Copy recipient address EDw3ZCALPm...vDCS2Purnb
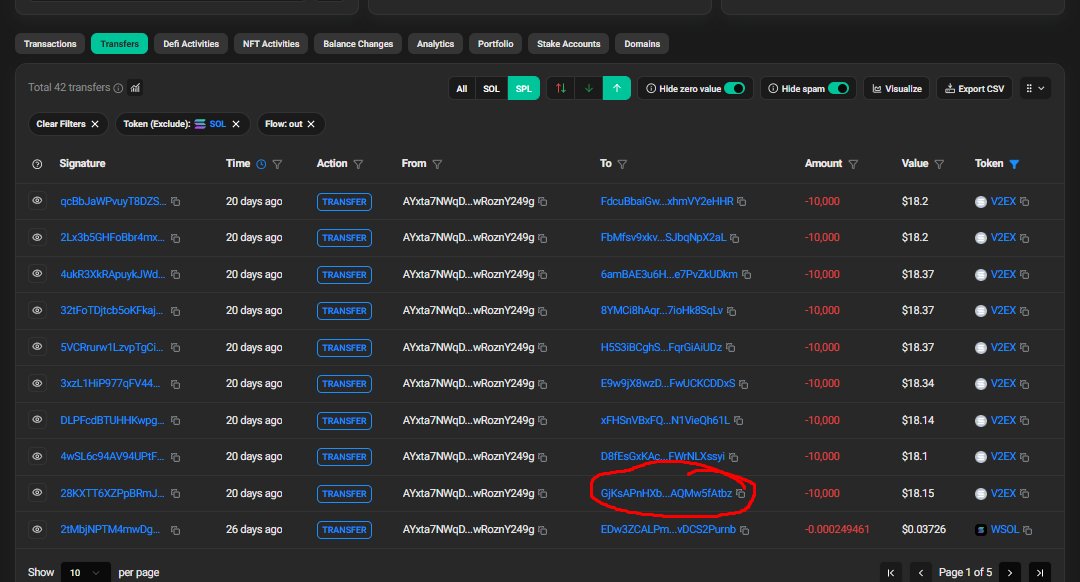Screen dimensions: 1080x582 point(745,530)
